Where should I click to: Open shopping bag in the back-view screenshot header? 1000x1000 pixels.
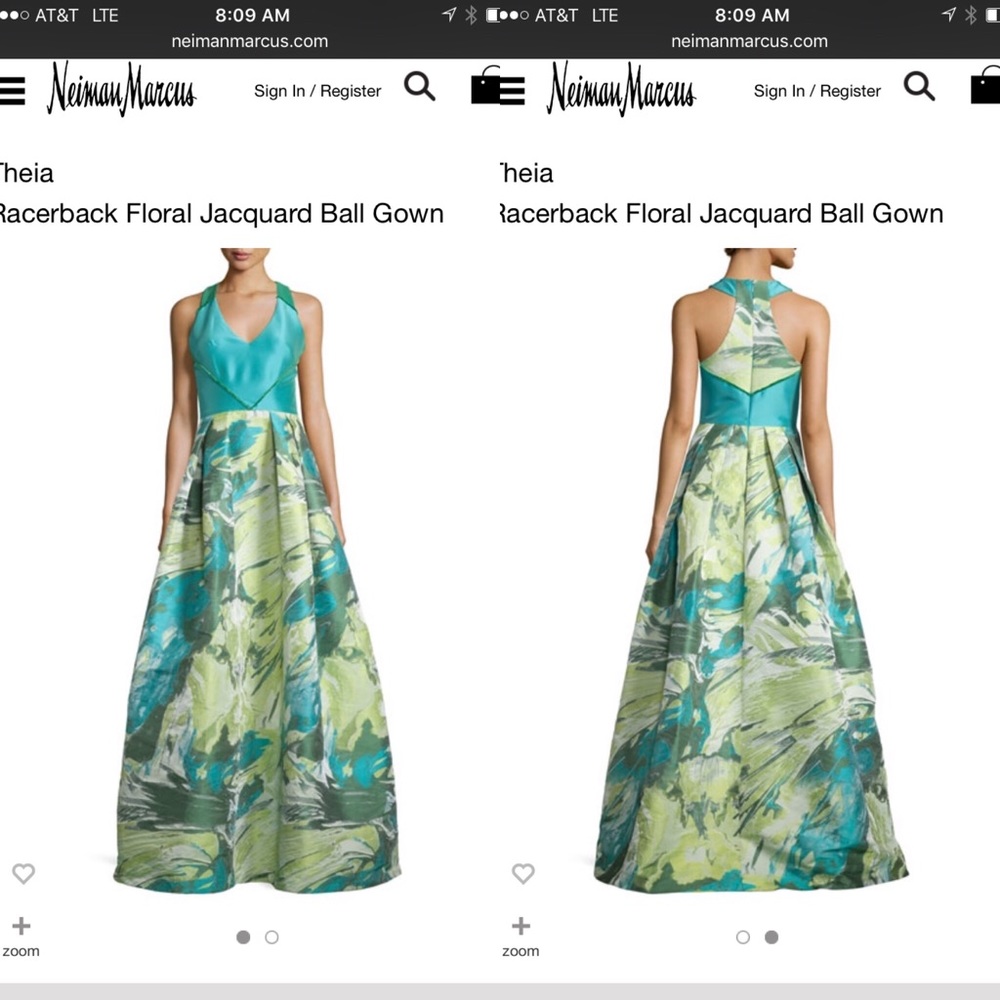coord(986,86)
